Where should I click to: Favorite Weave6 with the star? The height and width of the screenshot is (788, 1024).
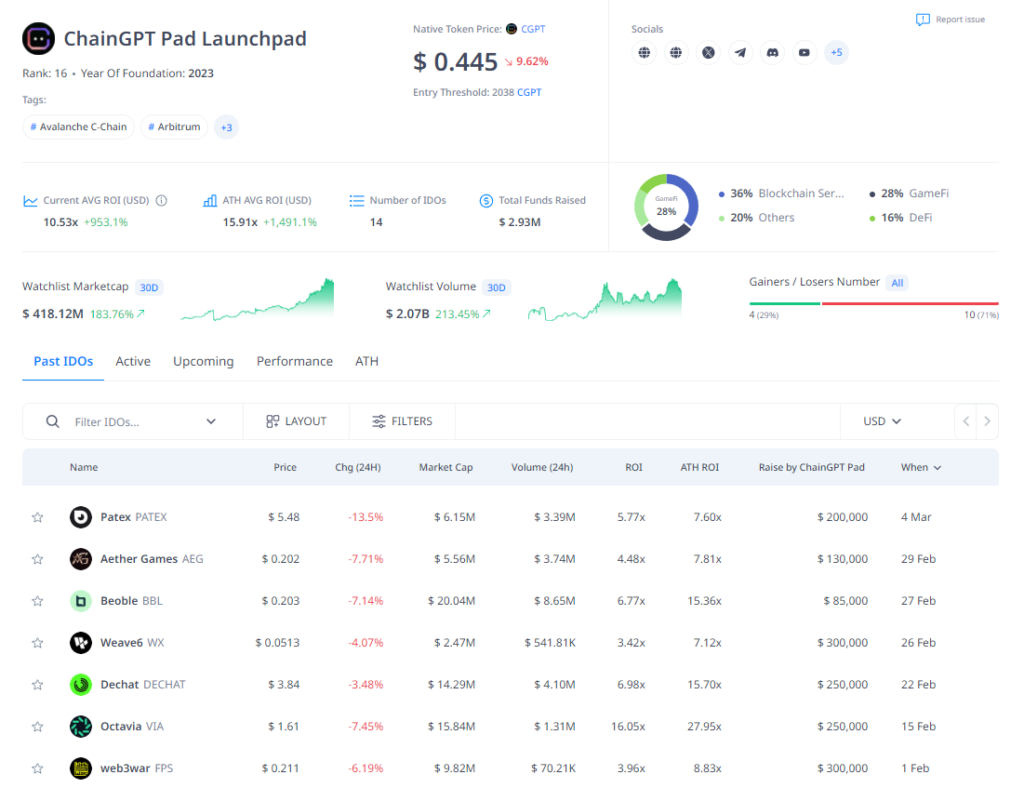tap(38, 642)
